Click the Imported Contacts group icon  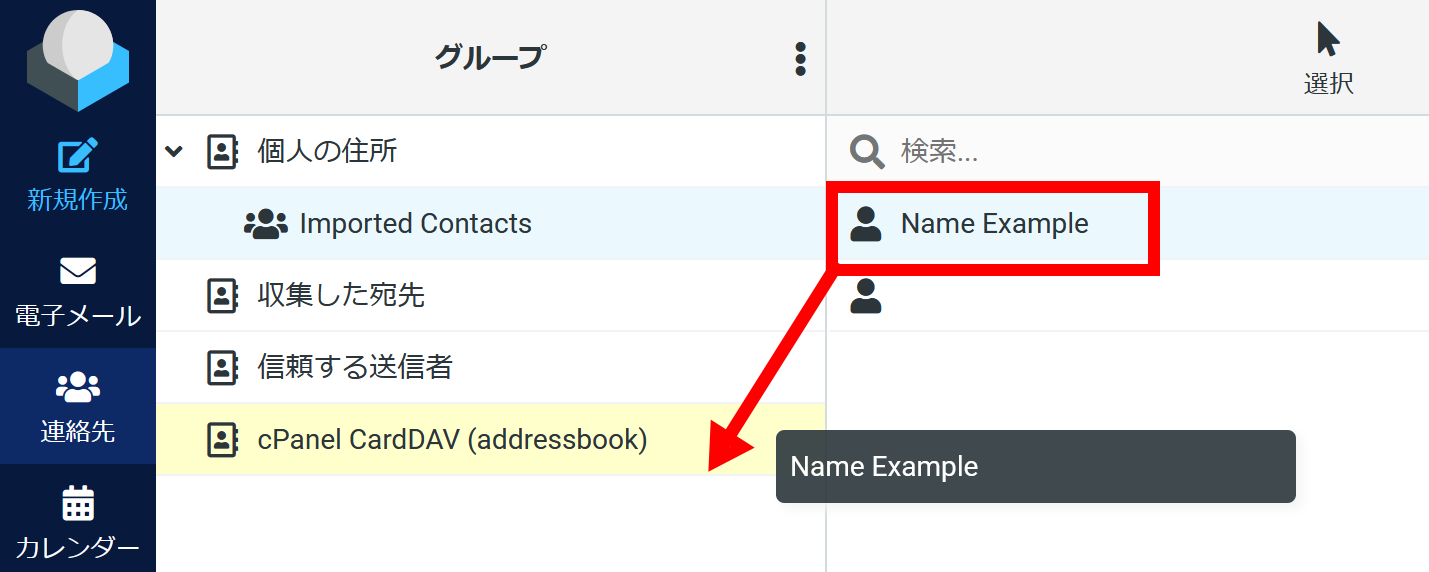click(x=266, y=224)
